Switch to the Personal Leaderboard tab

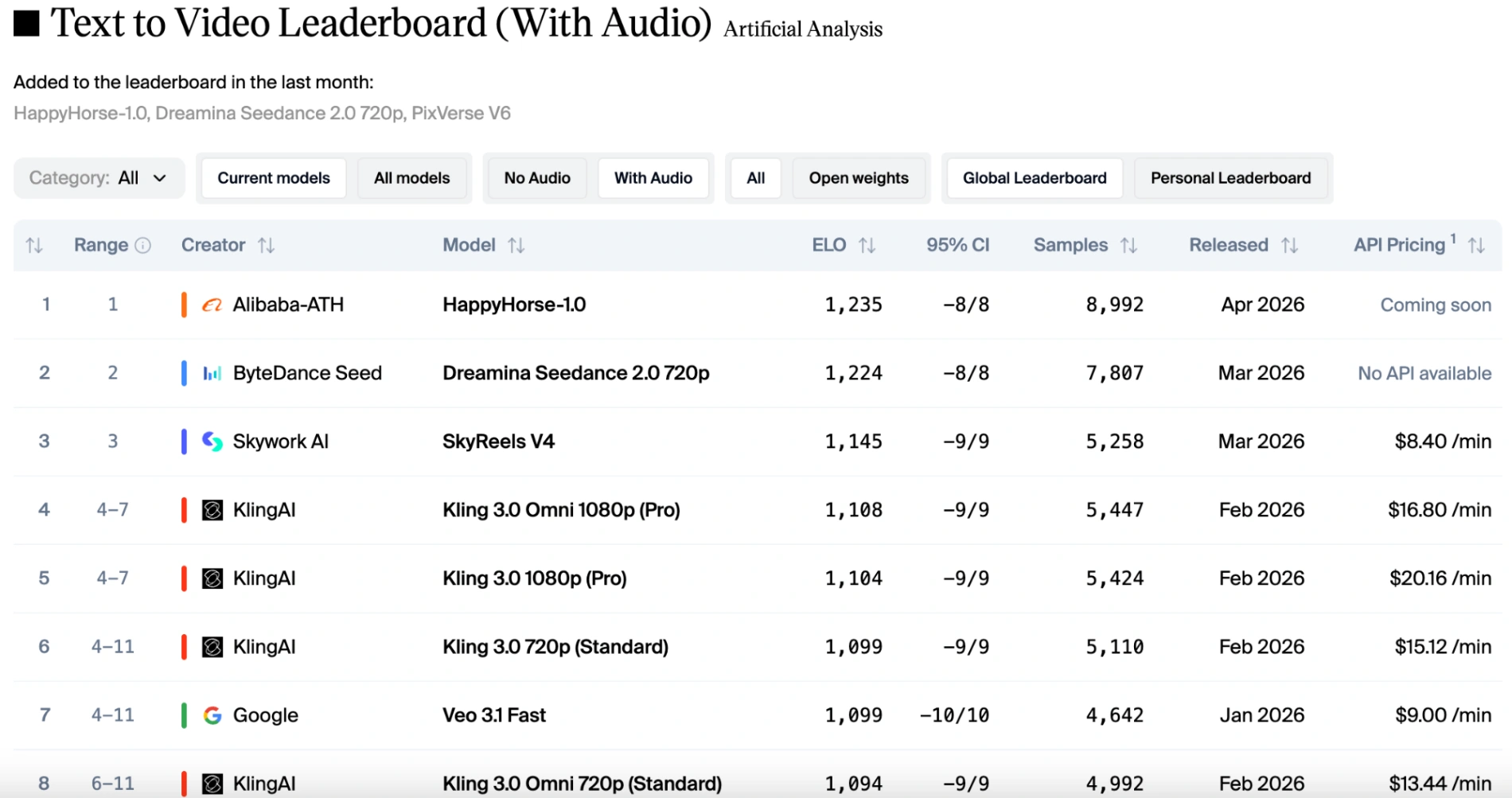tap(1230, 178)
